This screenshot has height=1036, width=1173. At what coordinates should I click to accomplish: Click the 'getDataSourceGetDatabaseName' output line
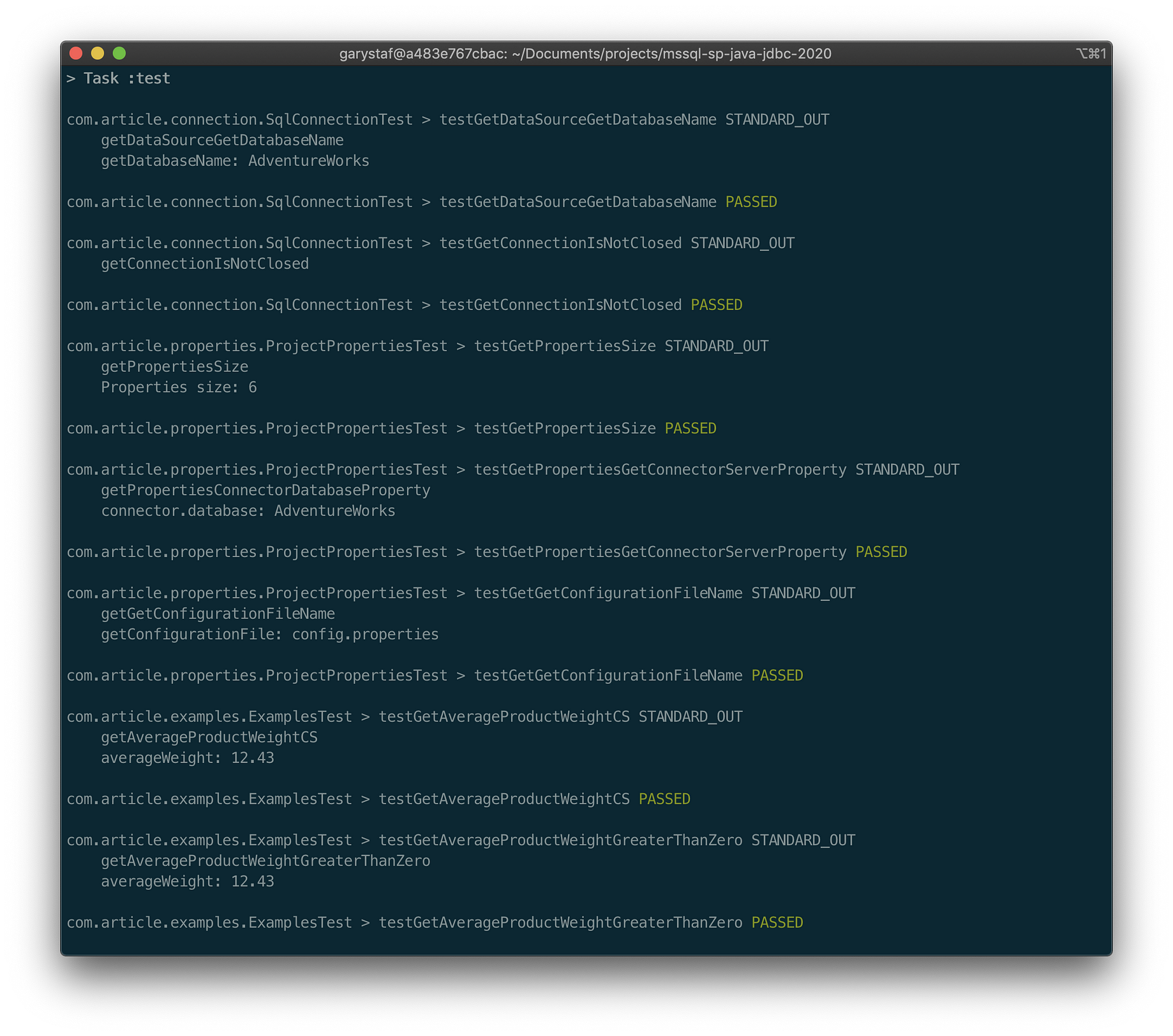pos(222,140)
